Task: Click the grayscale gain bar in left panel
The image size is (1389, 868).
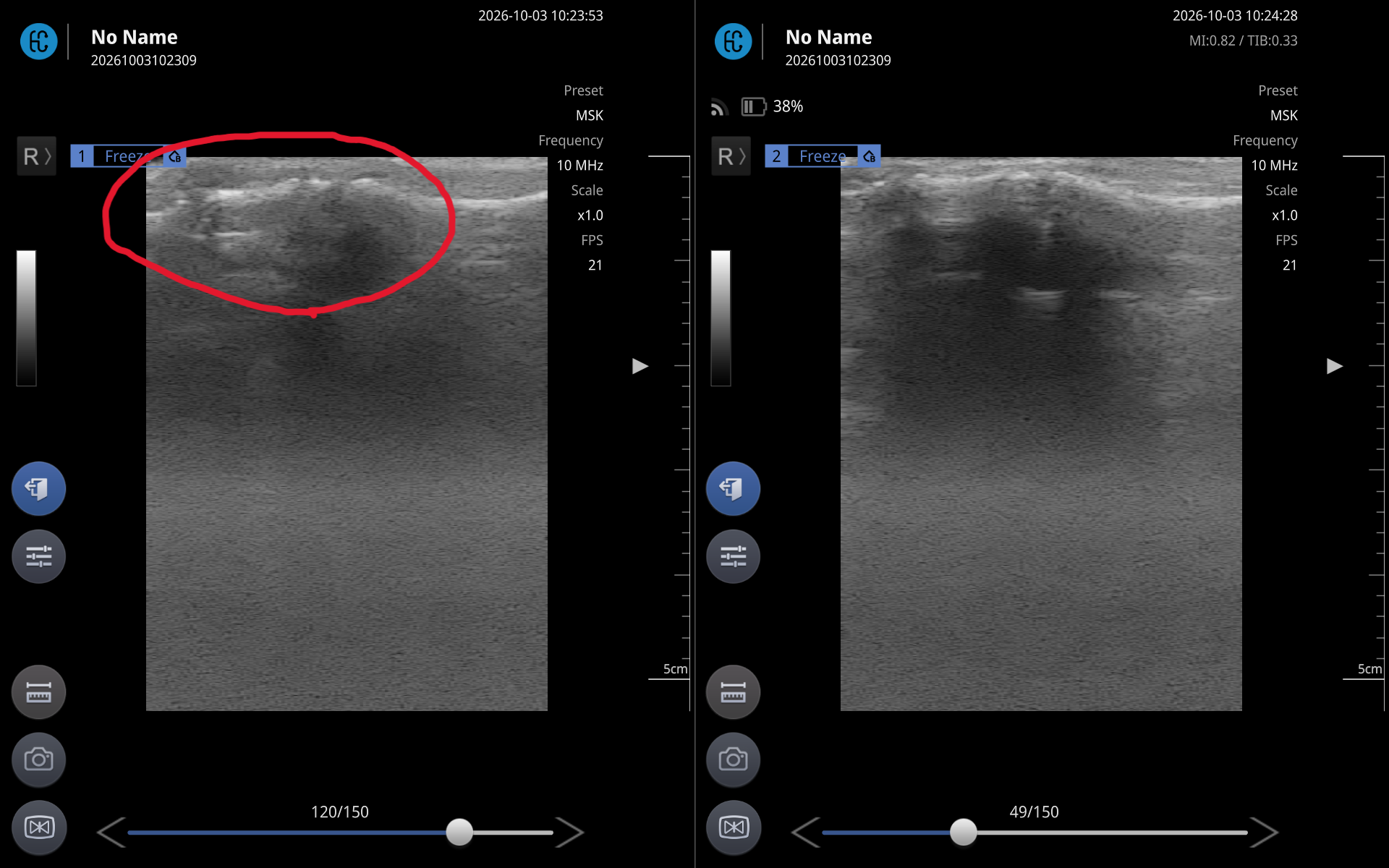Action: click(26, 318)
